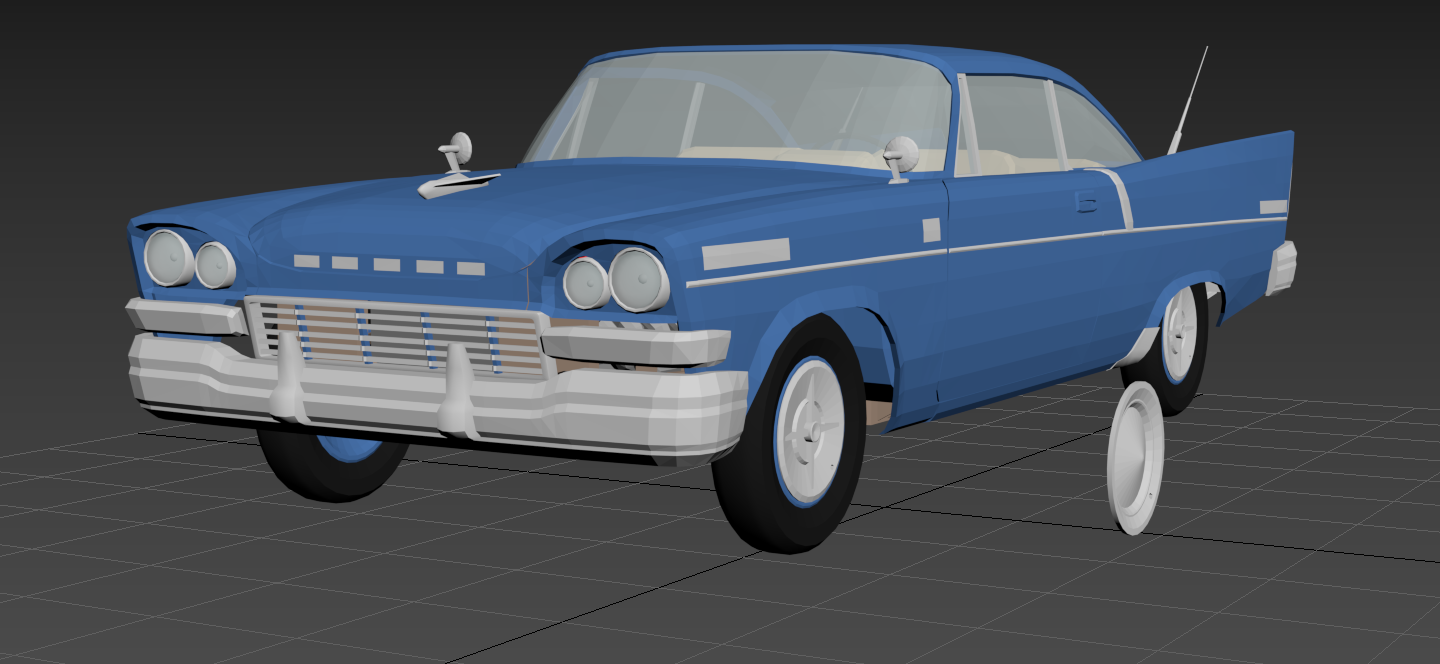The height and width of the screenshot is (664, 1440).
Task: Select the front grille with horizontal bars
Action: tap(398, 336)
